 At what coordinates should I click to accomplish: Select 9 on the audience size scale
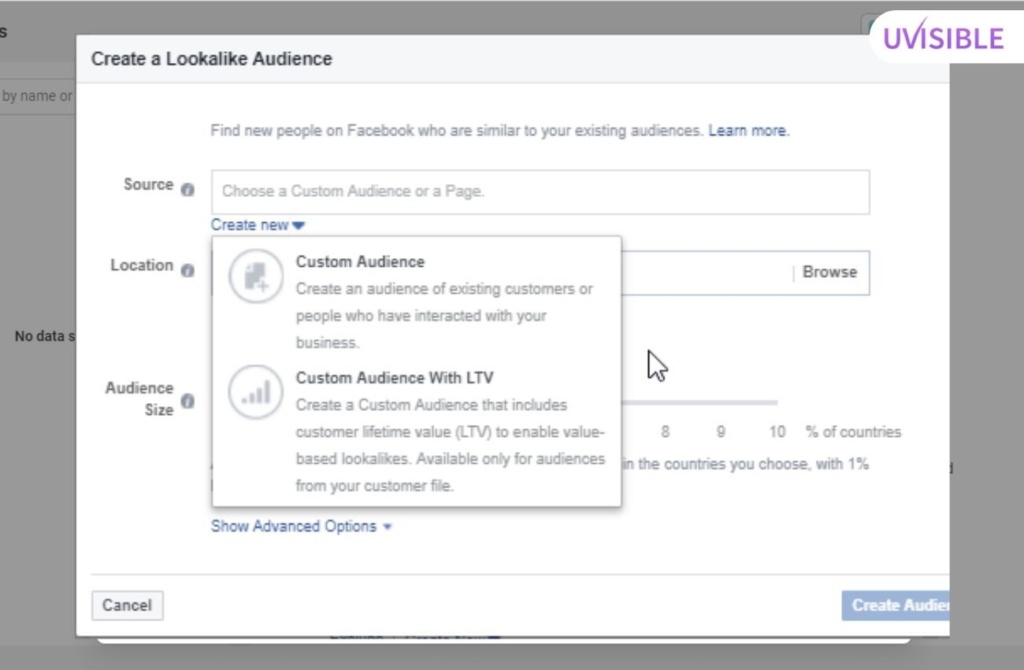tap(720, 432)
